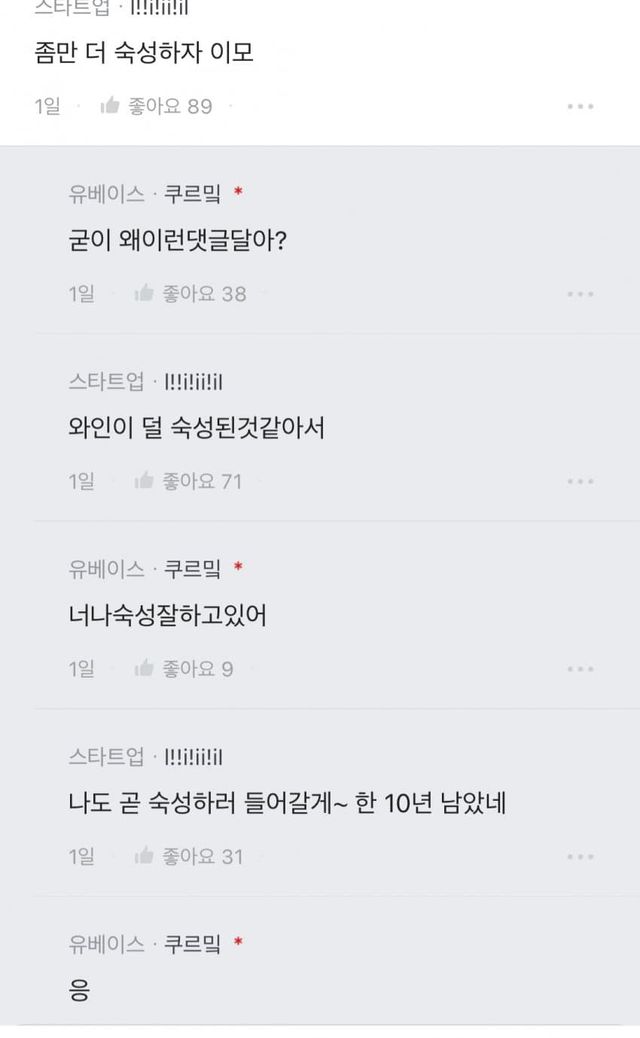Like the '한 10년 남았네' reply

144,856
